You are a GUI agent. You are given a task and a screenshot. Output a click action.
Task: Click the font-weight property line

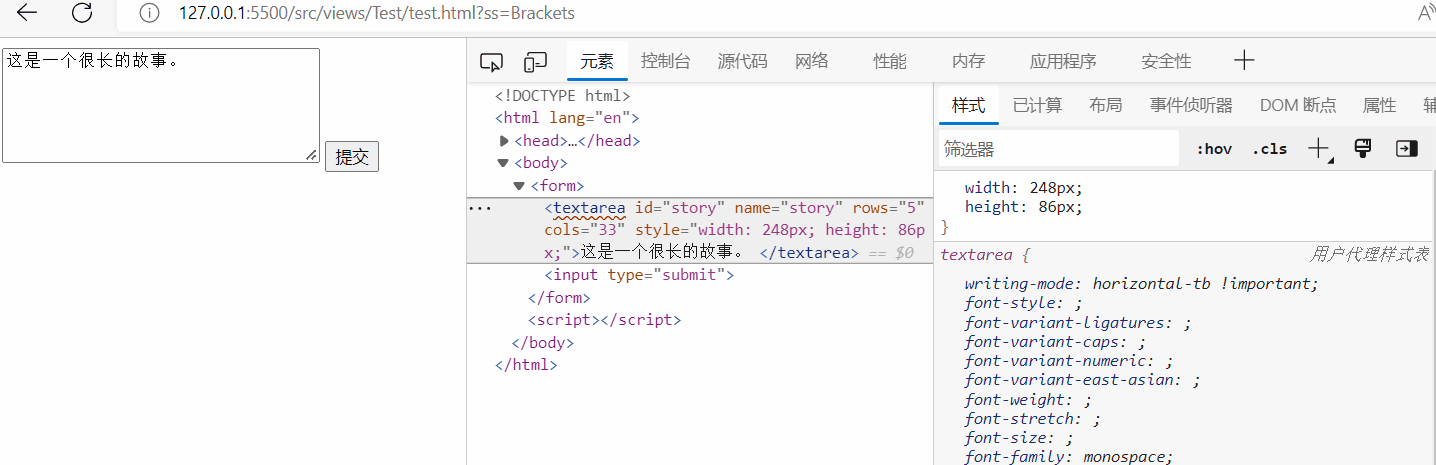(1028, 400)
